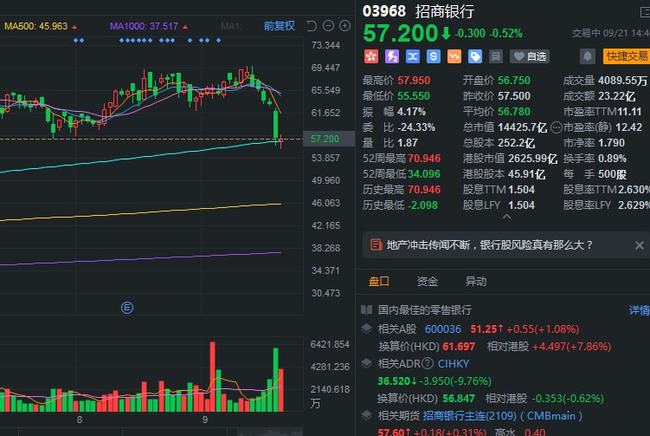The height and width of the screenshot is (436, 650).
Task: Click the news document icon in banner
Action: point(376,245)
